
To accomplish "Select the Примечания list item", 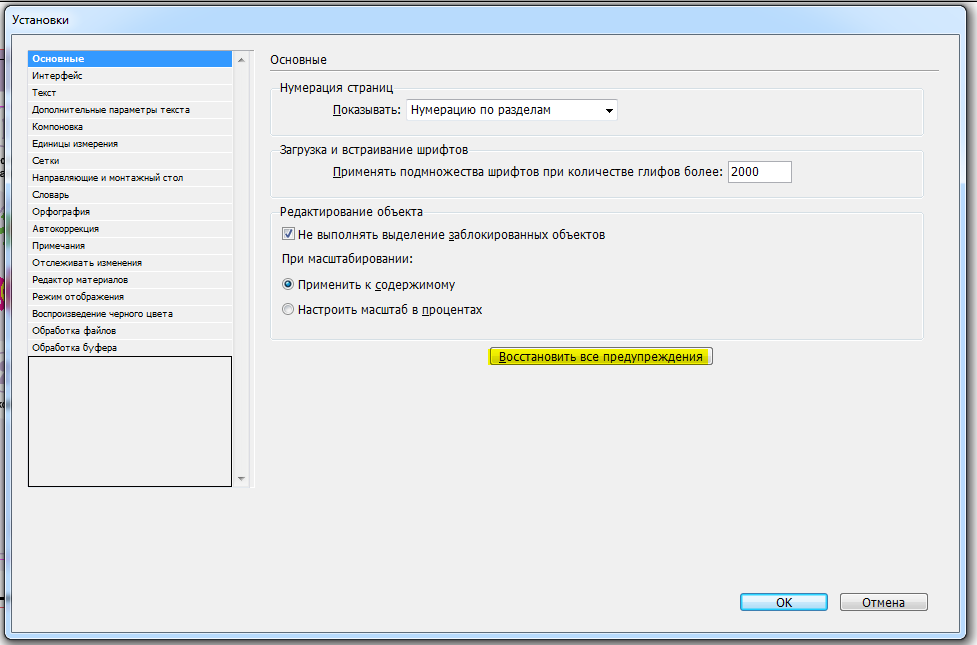I will (130, 246).
